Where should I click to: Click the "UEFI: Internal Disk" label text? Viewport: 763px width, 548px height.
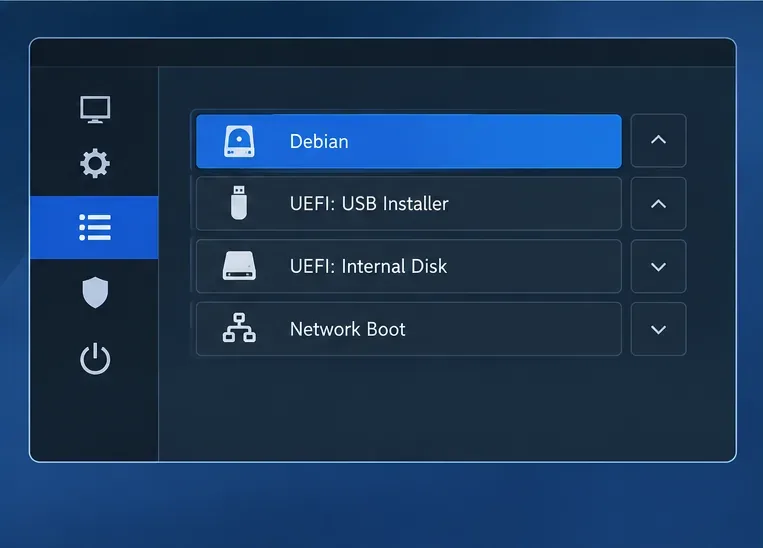[368, 266]
